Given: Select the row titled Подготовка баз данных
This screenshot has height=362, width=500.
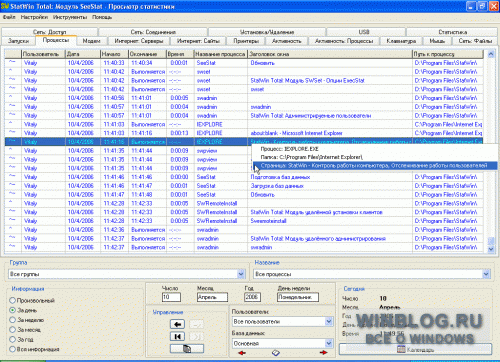Looking at the screenshot, I should pyautogui.click(x=244, y=177).
